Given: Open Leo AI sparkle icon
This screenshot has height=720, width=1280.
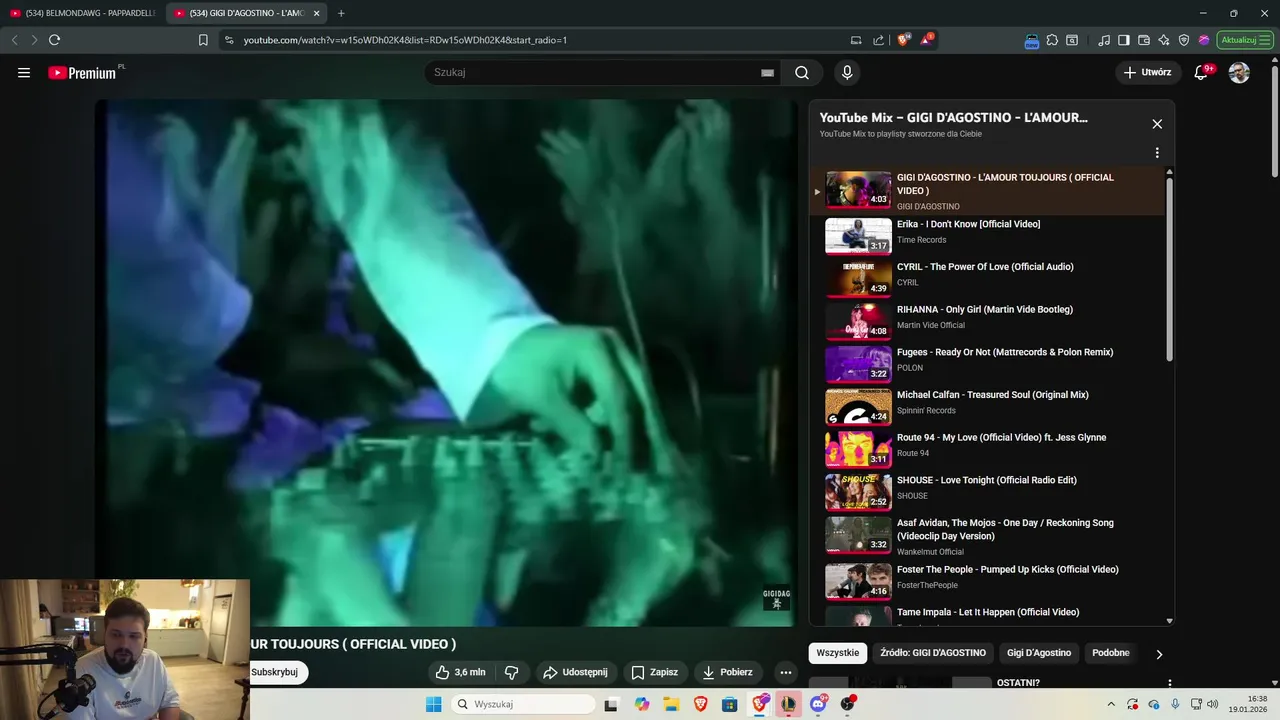Looking at the screenshot, I should click(1164, 40).
